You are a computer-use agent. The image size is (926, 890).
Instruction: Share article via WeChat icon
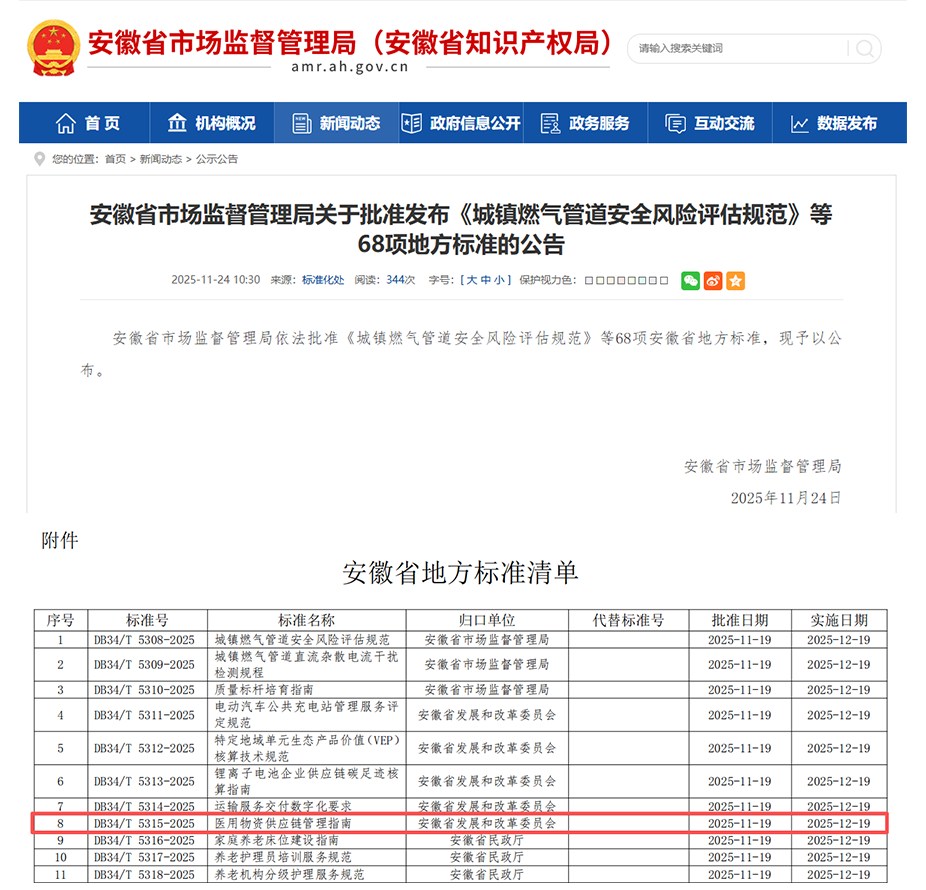690,281
